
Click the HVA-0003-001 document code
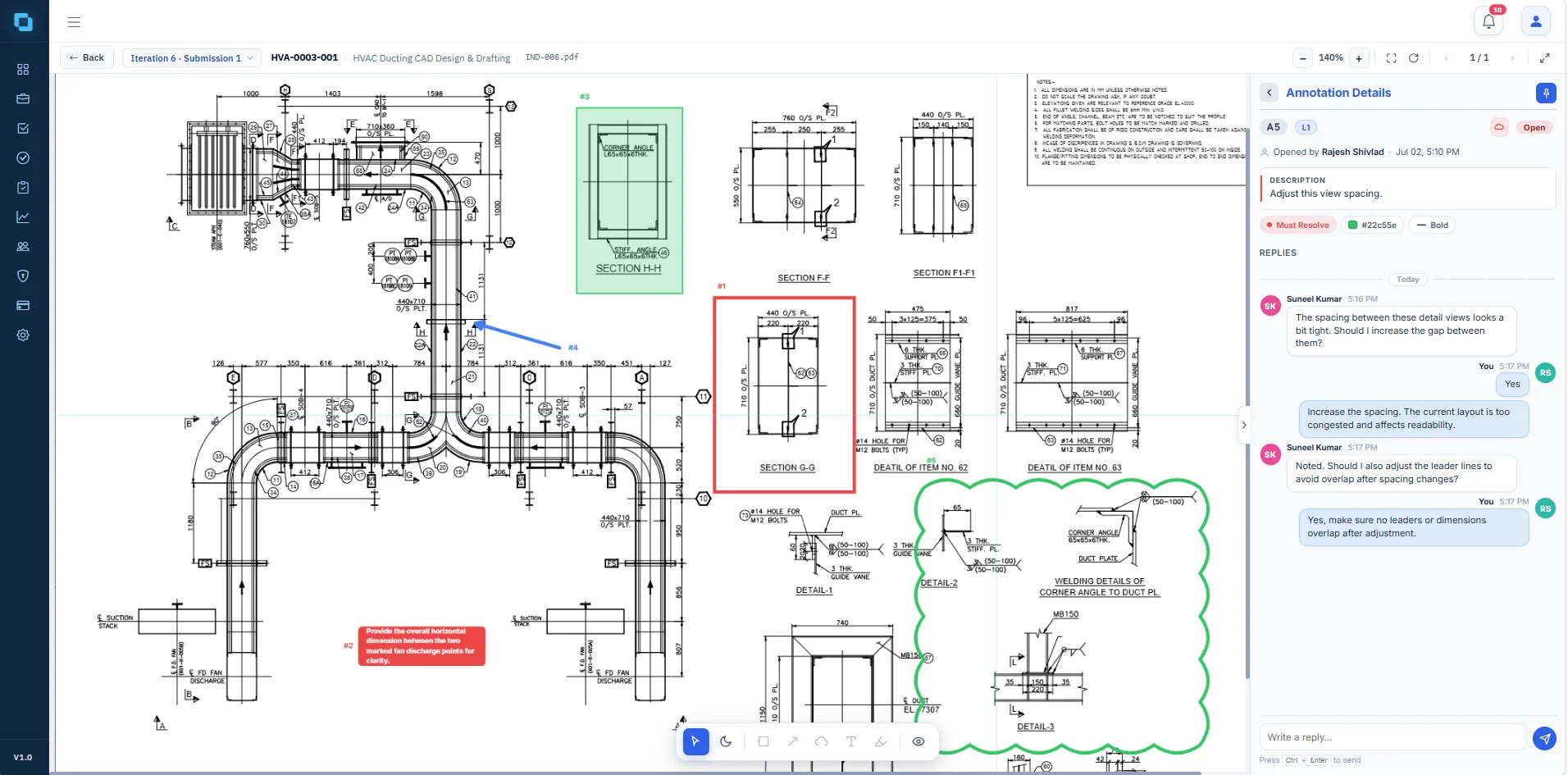(304, 57)
